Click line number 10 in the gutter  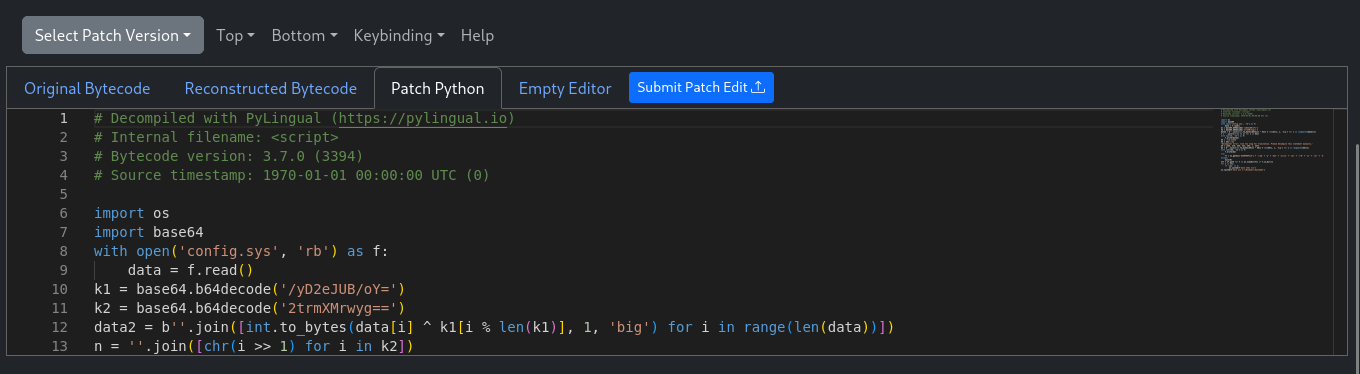[x=59, y=289]
